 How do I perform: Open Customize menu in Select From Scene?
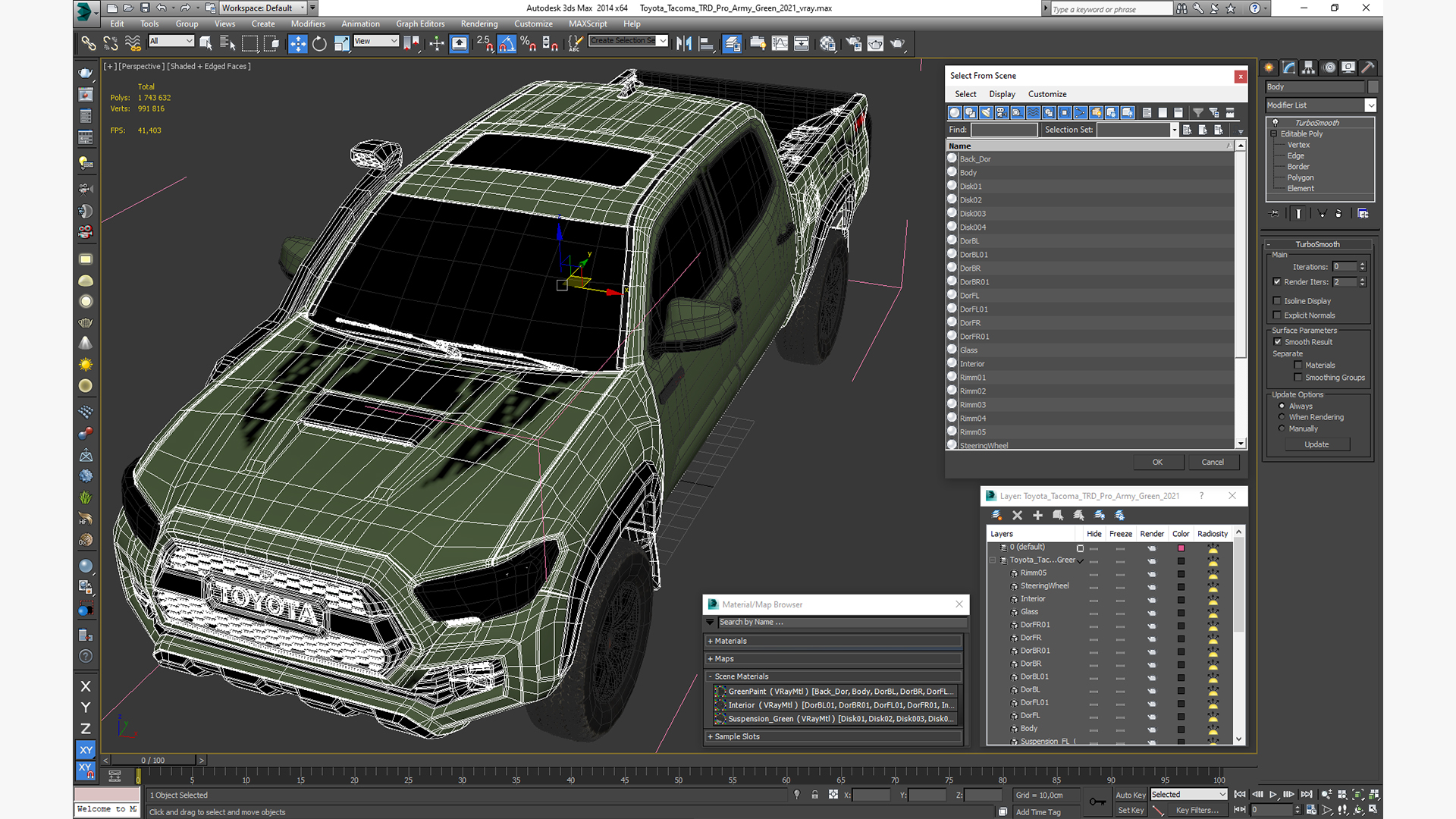pyautogui.click(x=1047, y=94)
